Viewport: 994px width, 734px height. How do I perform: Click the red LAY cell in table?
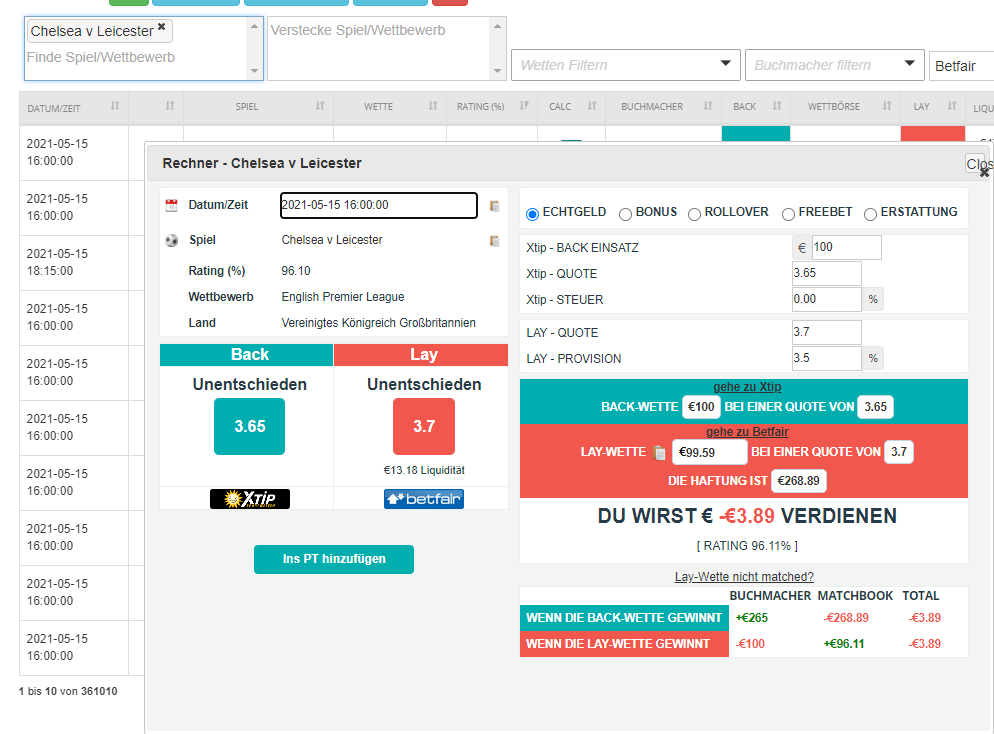tap(933, 133)
